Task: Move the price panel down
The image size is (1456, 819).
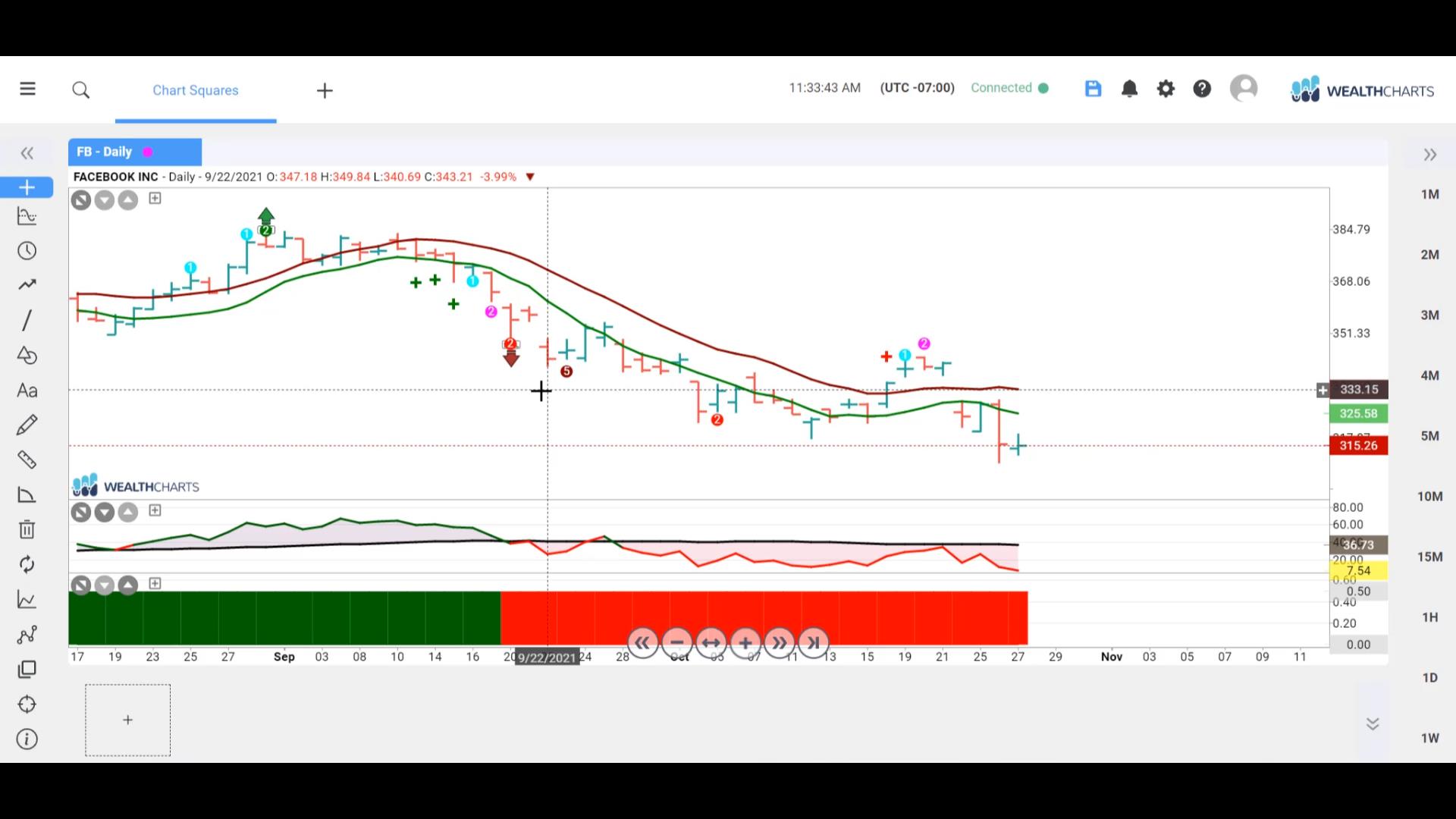Action: [105, 200]
